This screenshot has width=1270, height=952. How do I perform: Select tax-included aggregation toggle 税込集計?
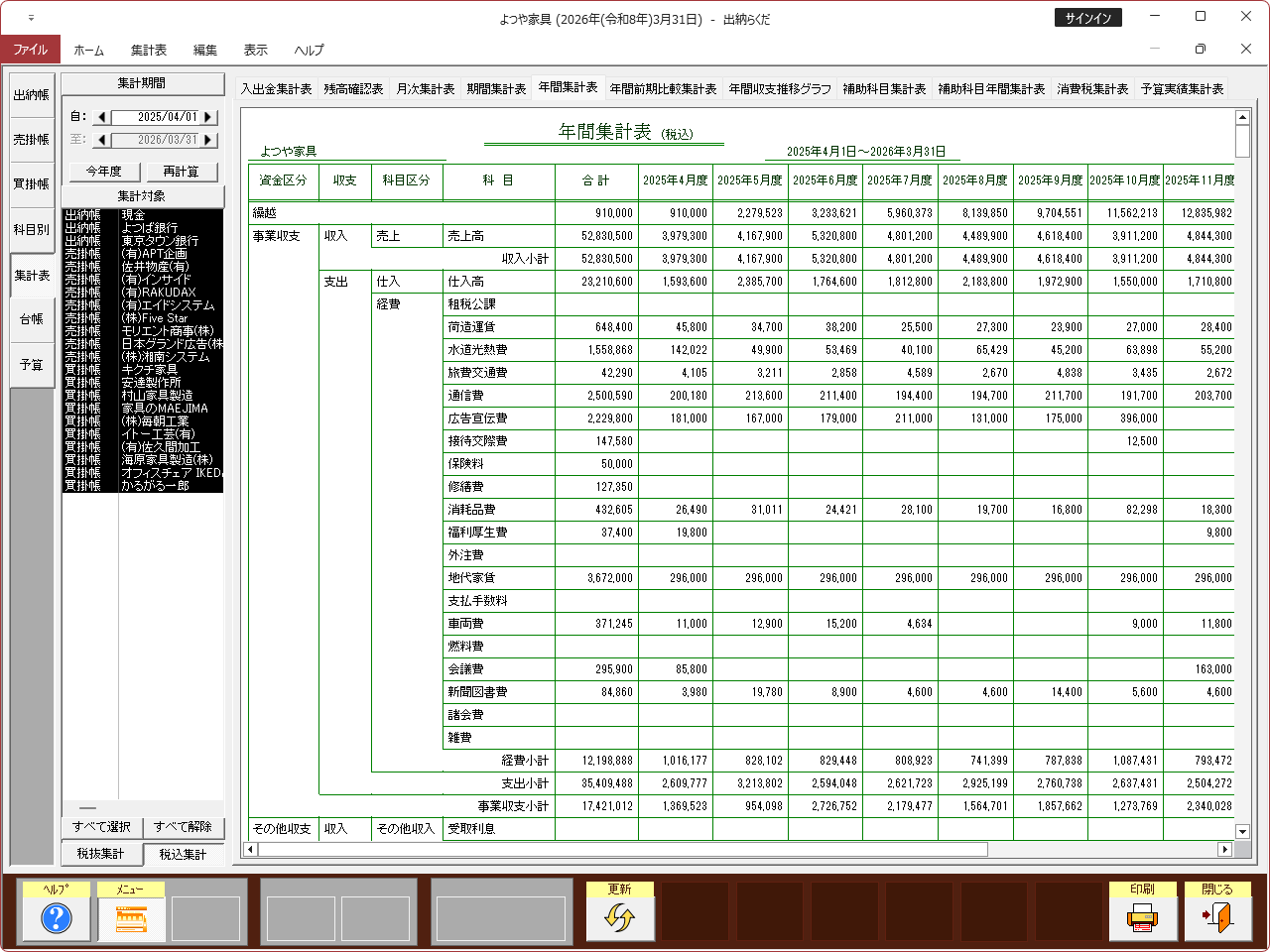click(x=184, y=854)
